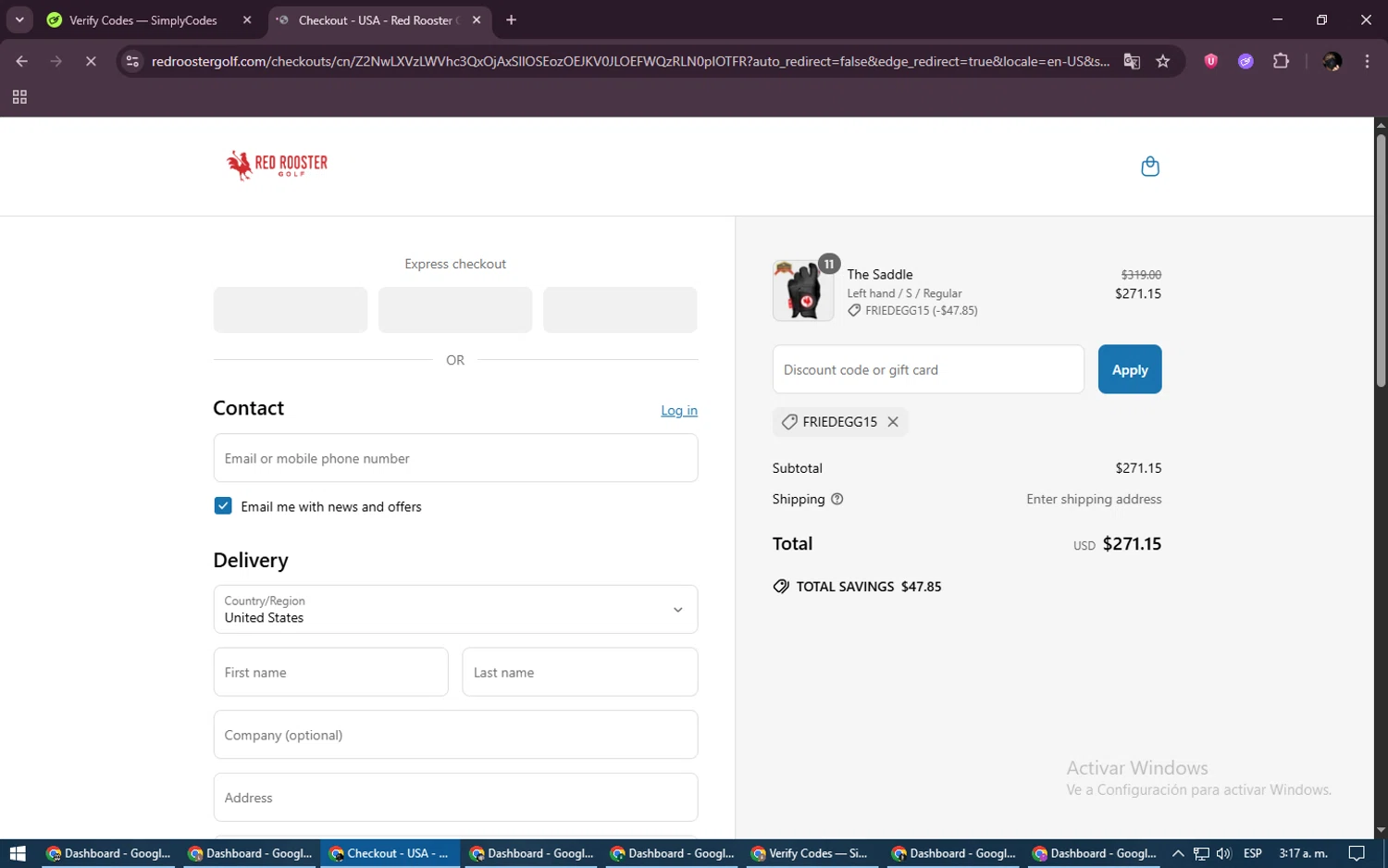The width and height of the screenshot is (1388, 868).
Task: Expand the Country/Region dropdown
Action: [x=455, y=609]
